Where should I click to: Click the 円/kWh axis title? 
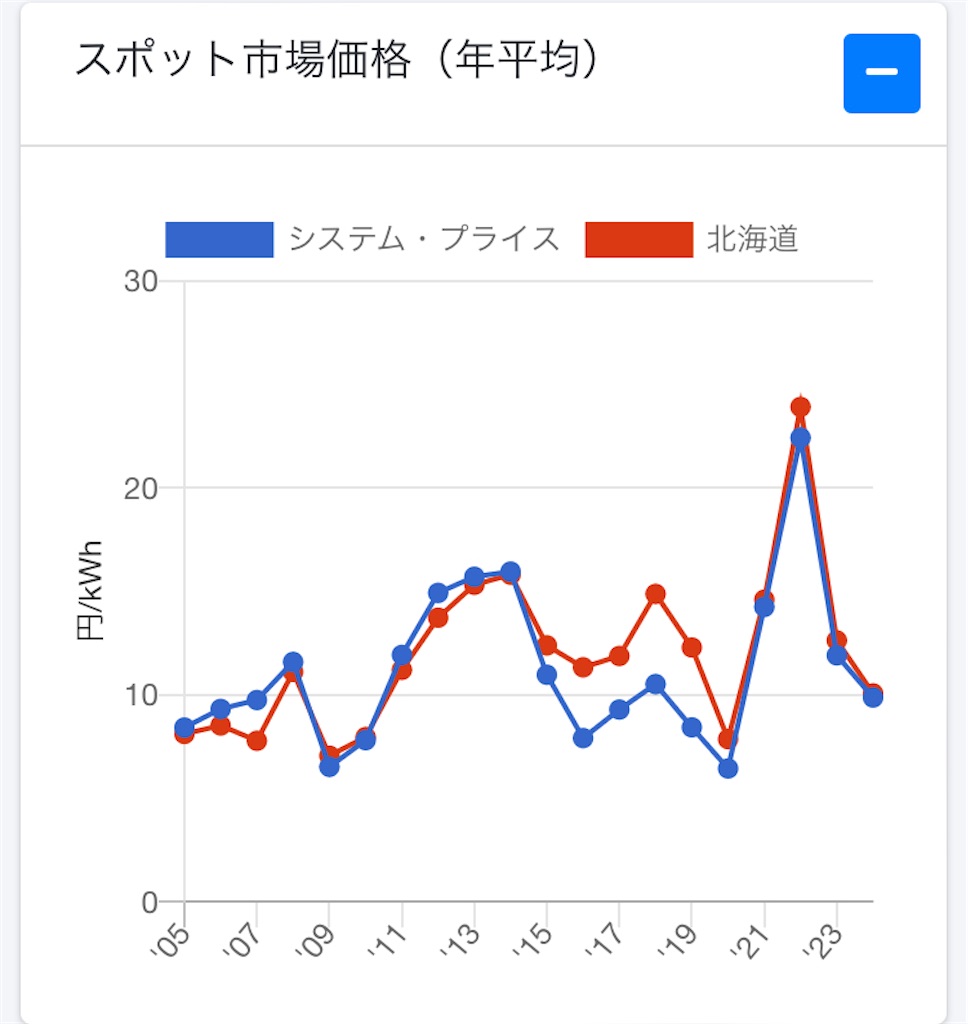90,590
